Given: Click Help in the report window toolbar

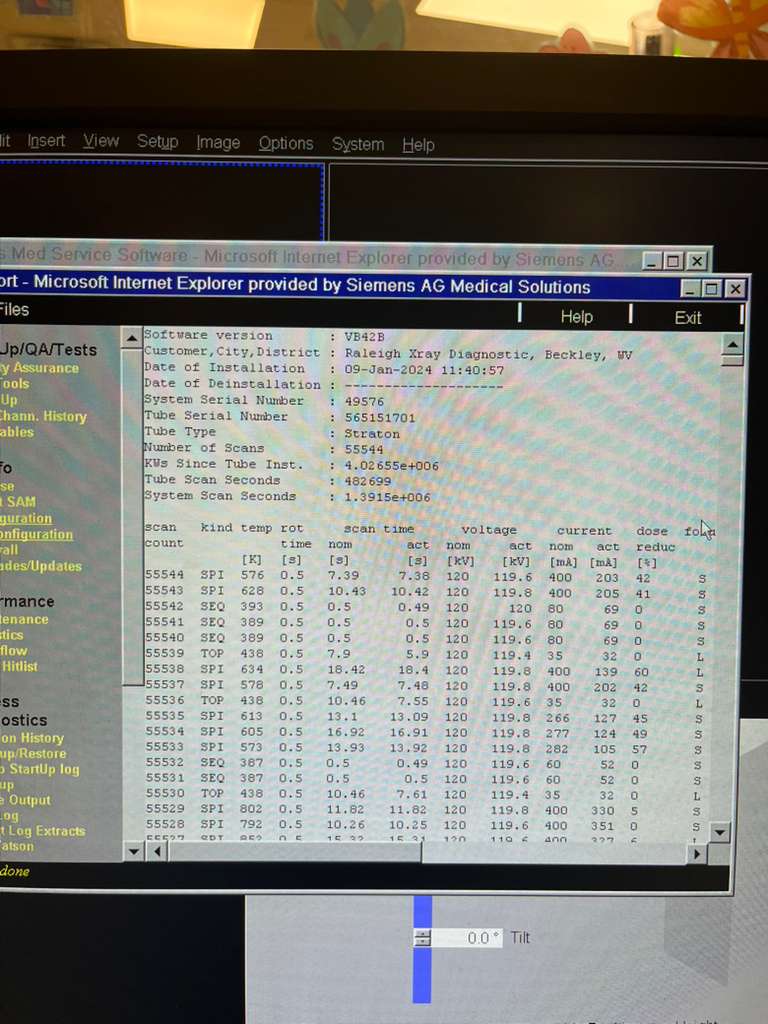Looking at the screenshot, I should (577, 317).
